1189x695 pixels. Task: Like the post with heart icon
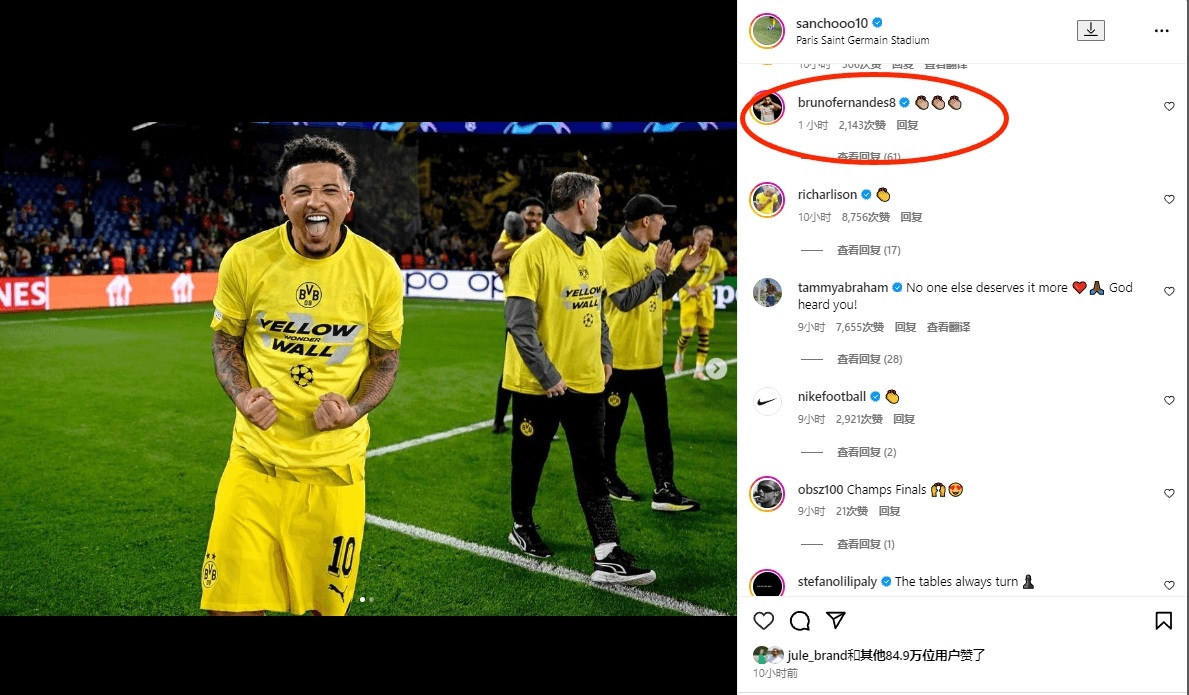click(764, 621)
